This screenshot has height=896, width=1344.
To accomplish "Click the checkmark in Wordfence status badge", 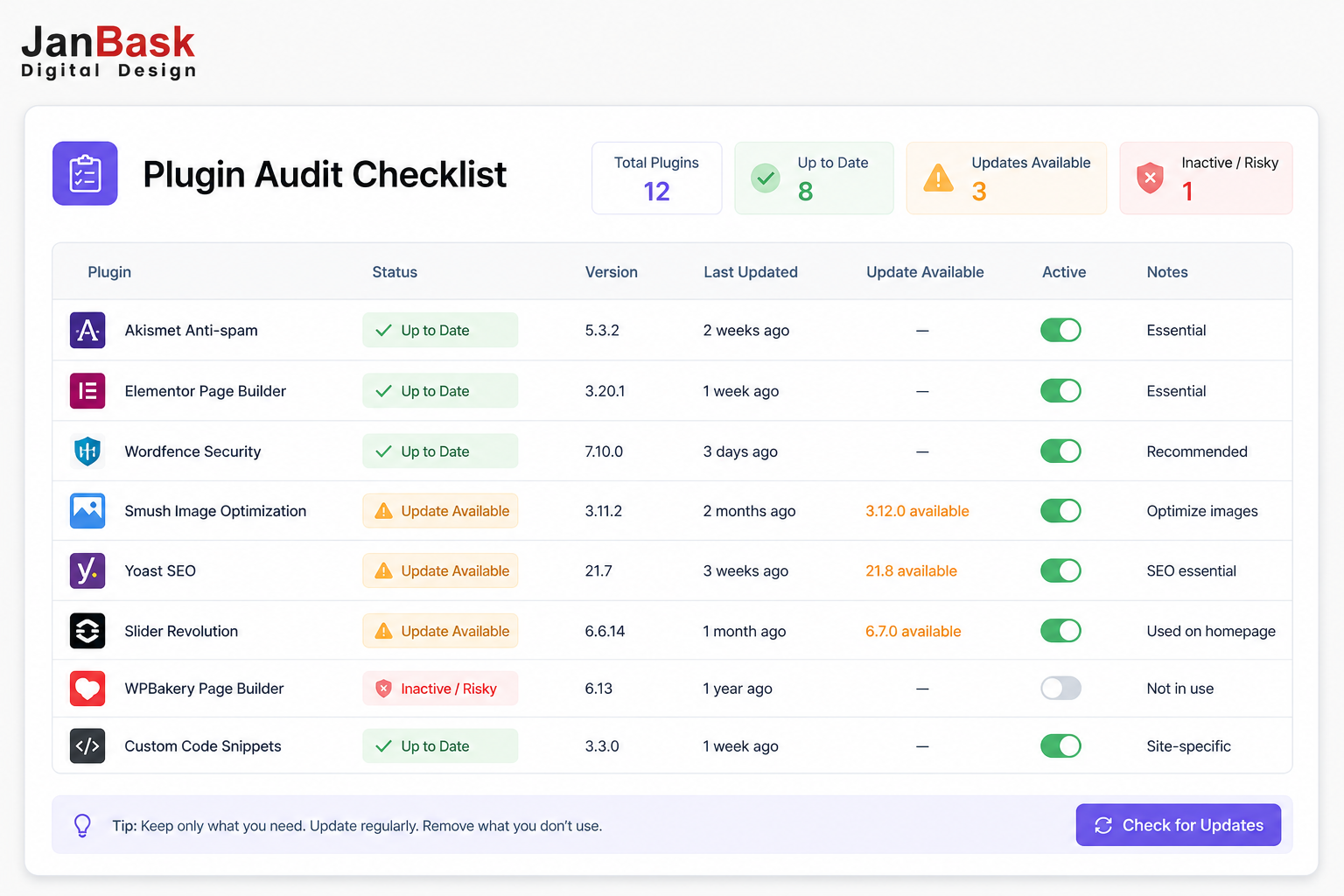I will coord(383,451).
